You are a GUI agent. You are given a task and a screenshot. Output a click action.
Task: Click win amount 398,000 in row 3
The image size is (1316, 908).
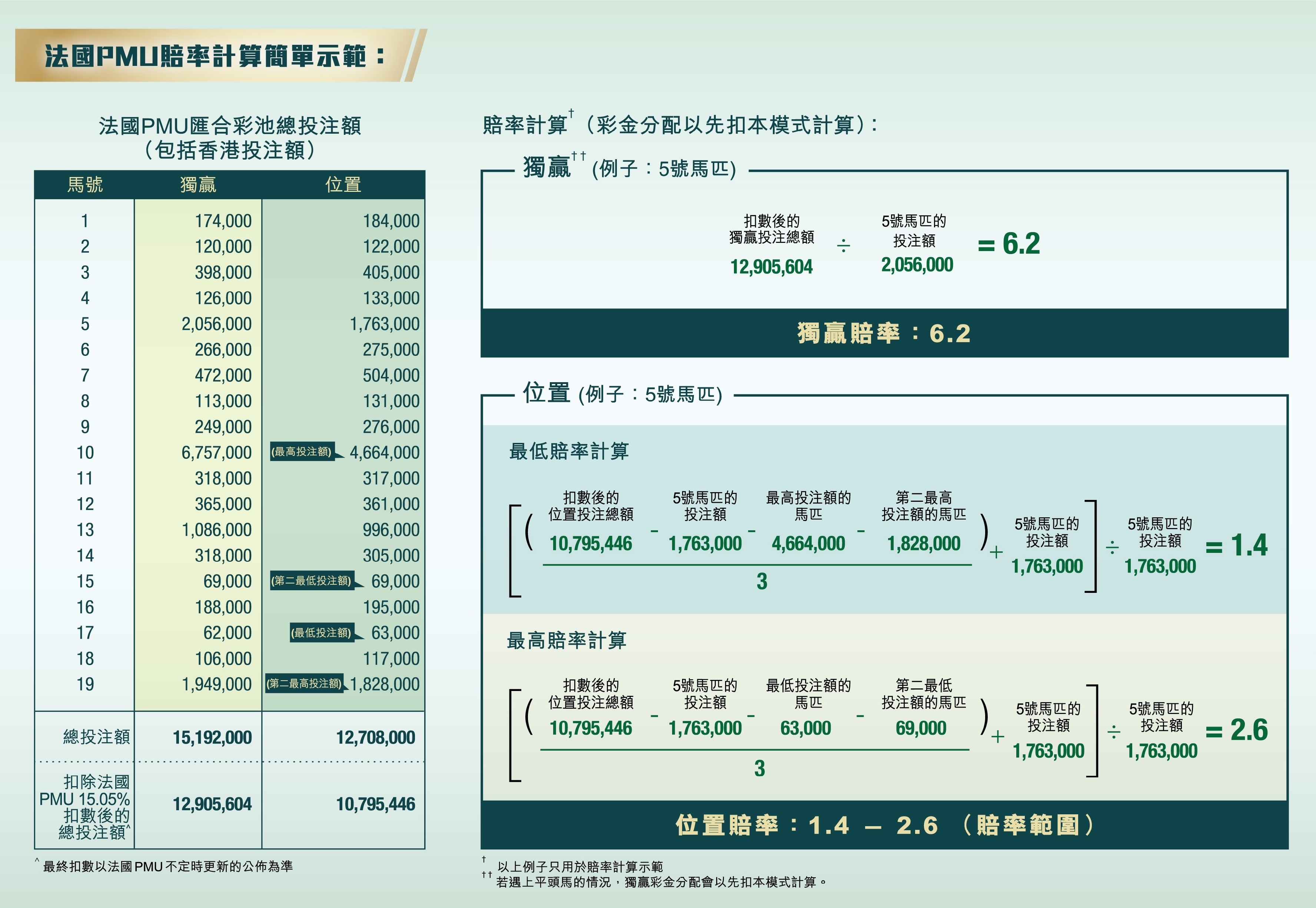[x=223, y=273]
